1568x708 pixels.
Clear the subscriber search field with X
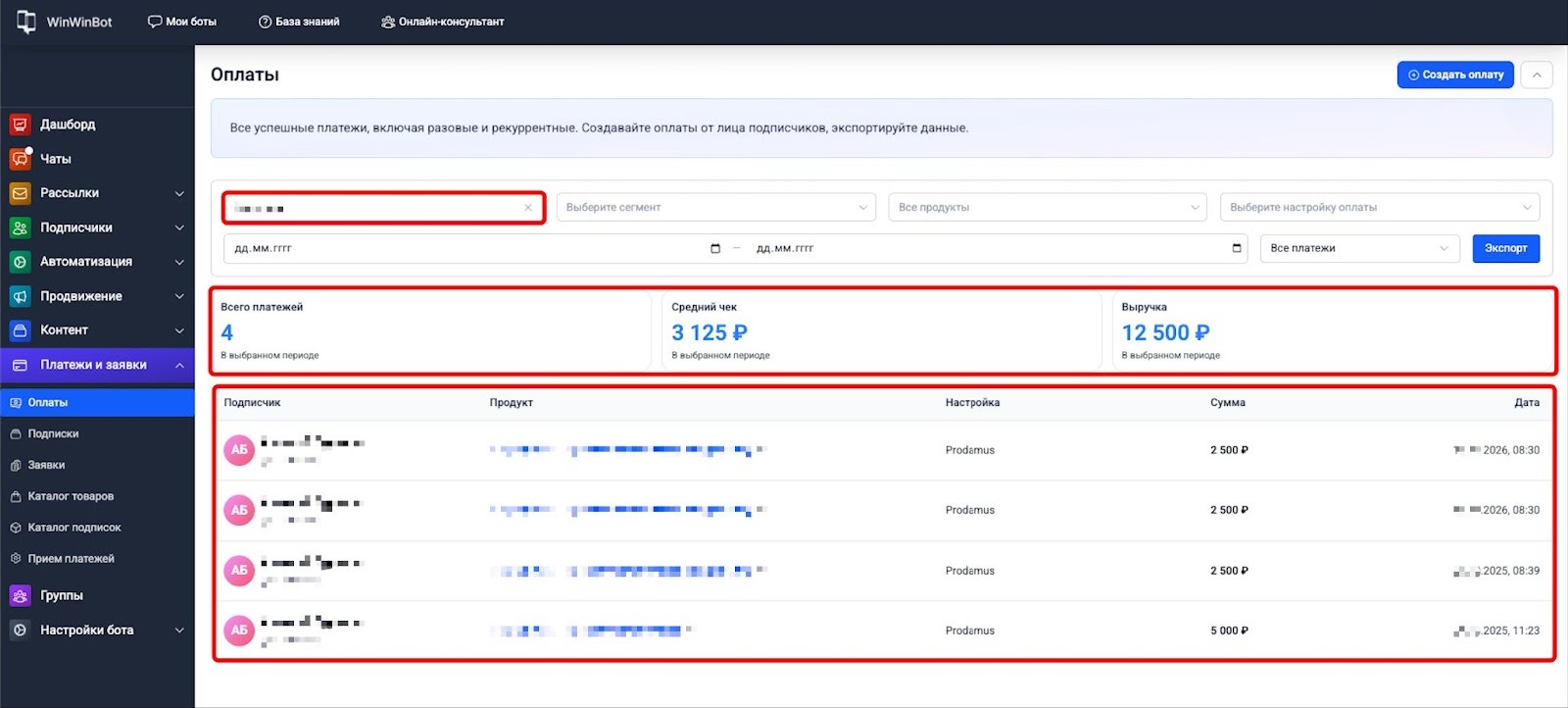click(528, 208)
